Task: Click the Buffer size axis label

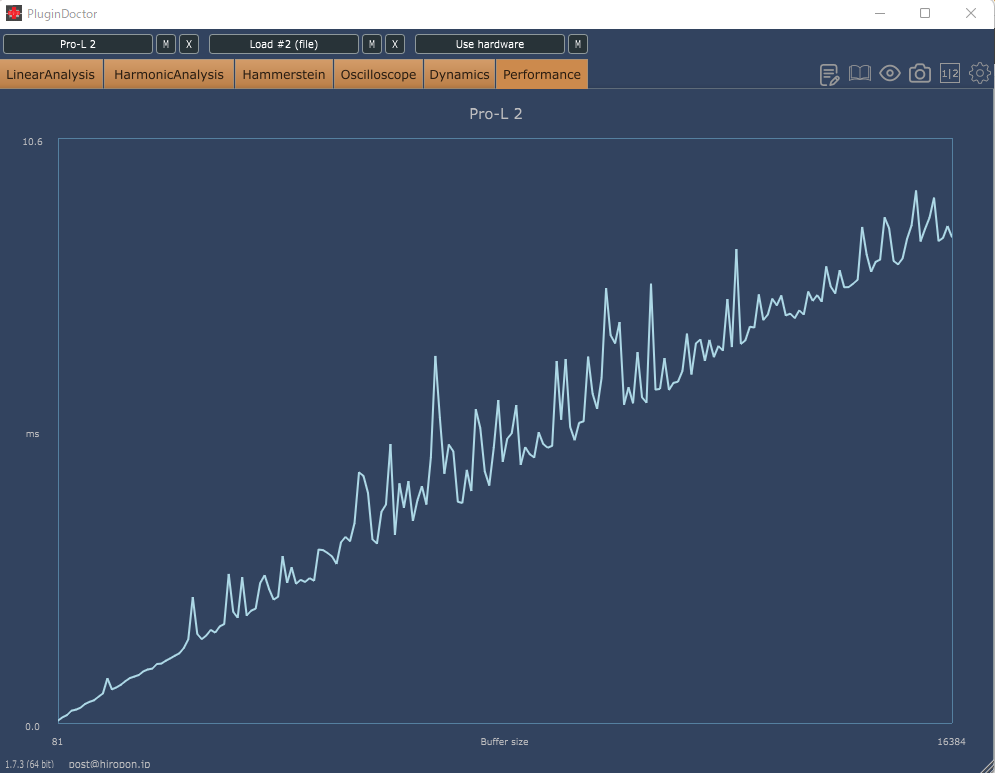Action: pos(504,741)
